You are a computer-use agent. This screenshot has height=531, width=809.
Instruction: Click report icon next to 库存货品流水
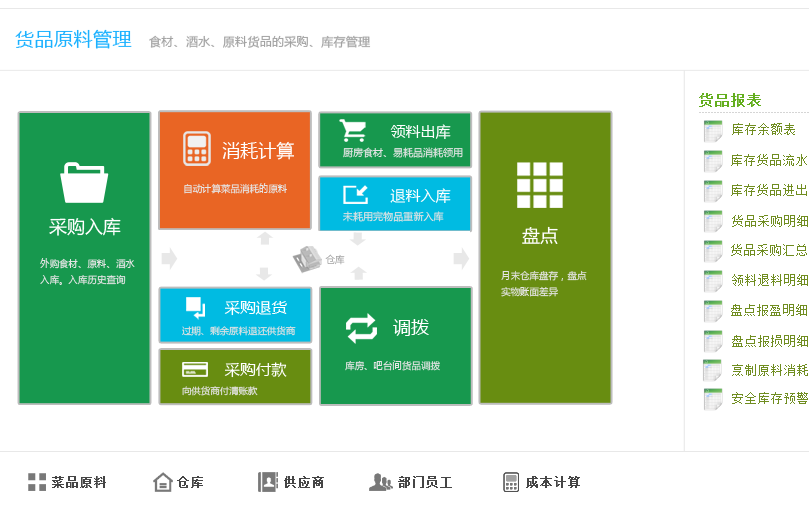(x=713, y=160)
